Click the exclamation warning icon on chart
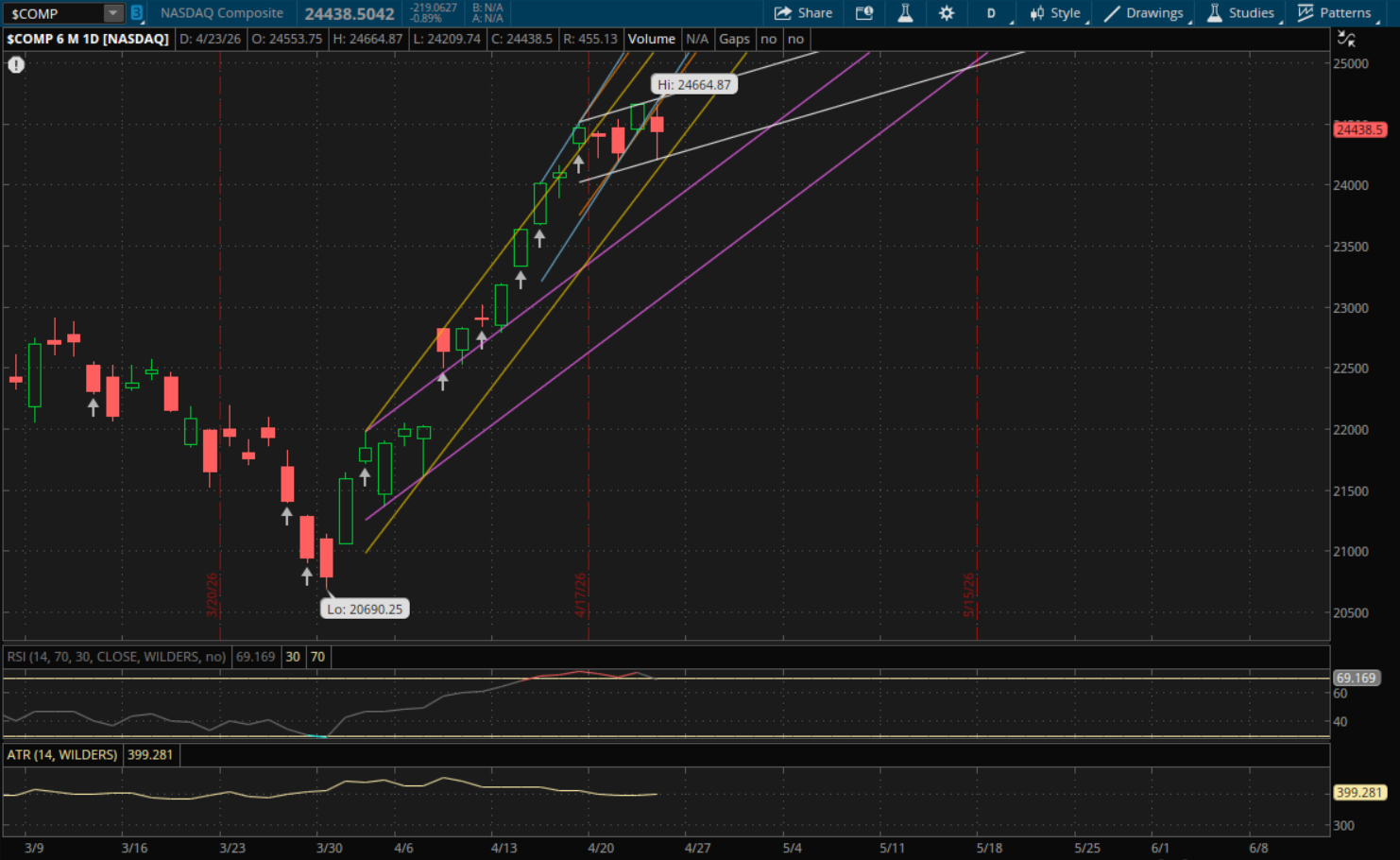This screenshot has height=860, width=1400. coord(16,65)
